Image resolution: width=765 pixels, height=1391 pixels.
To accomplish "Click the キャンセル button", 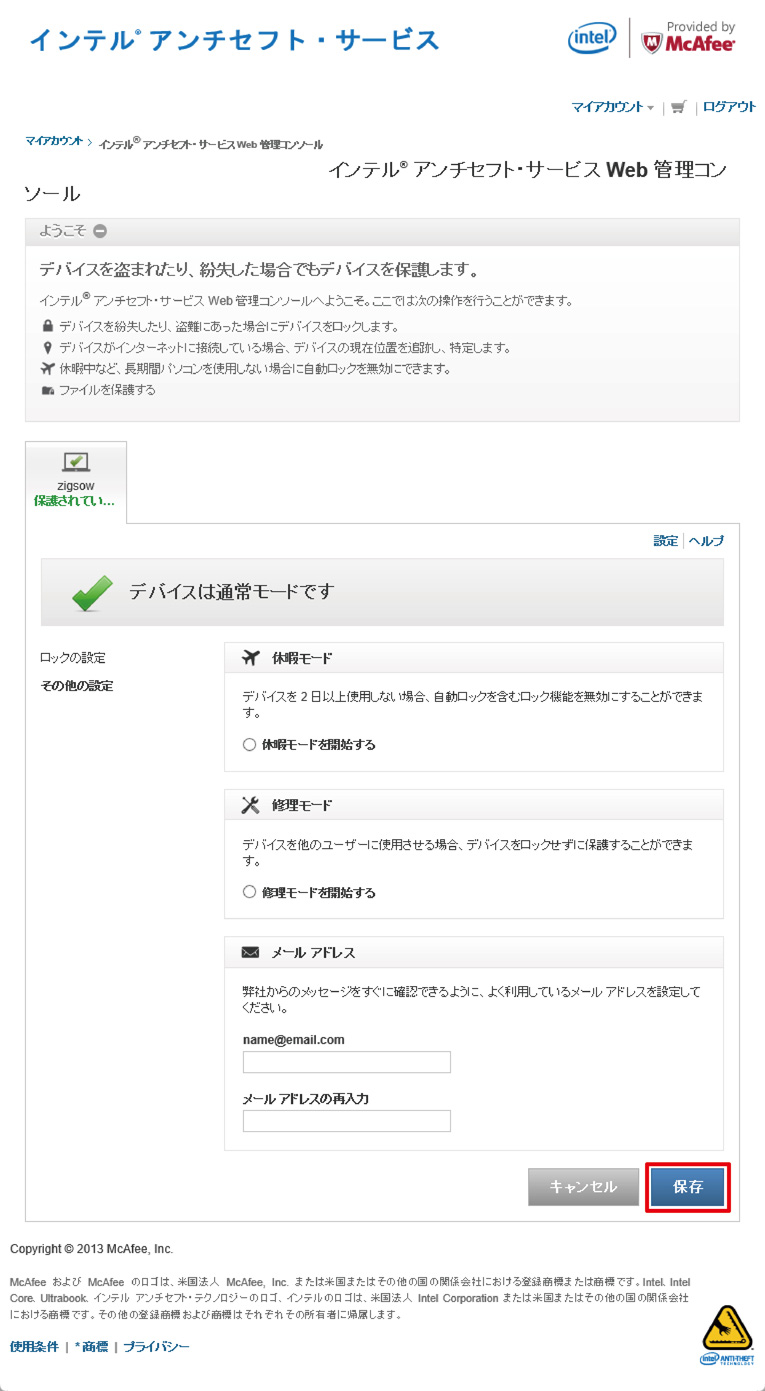I will click(583, 1187).
